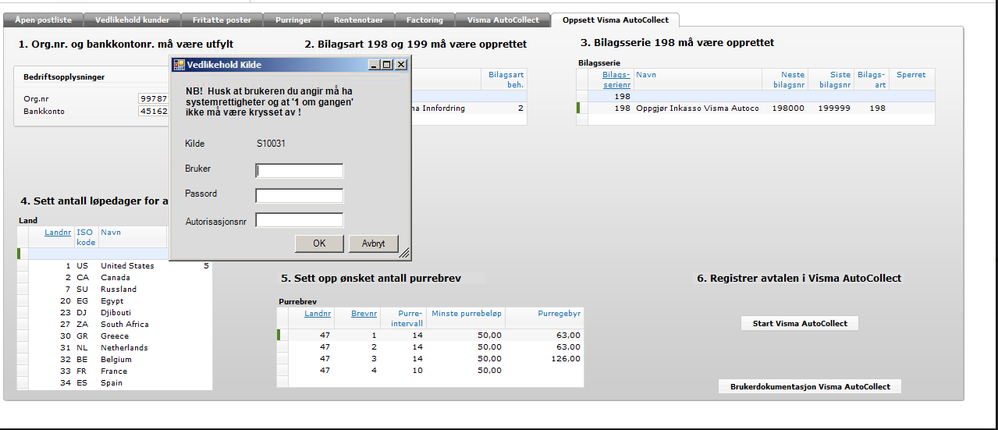Viewport: 998px width, 430px height.
Task: Select the Netherlands row
Action: click(115, 348)
